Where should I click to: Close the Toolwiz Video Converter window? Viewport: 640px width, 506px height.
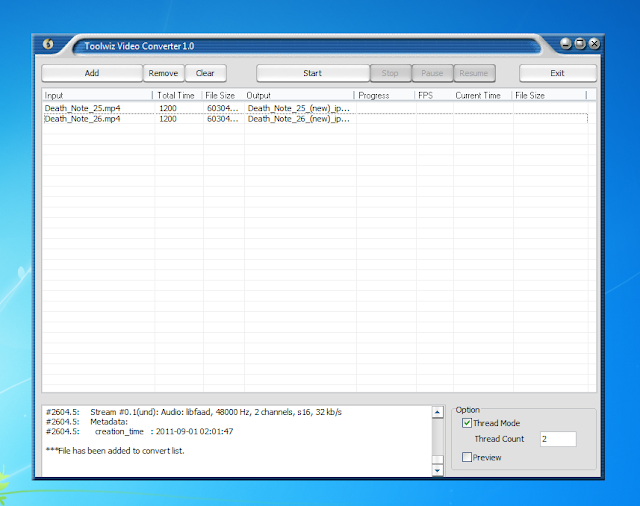coord(594,43)
